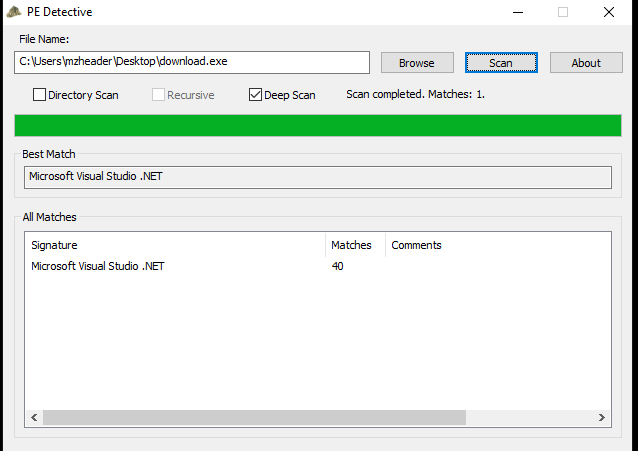This screenshot has height=451, width=638.
Task: Click the green scan progress bar
Action: tap(318, 125)
